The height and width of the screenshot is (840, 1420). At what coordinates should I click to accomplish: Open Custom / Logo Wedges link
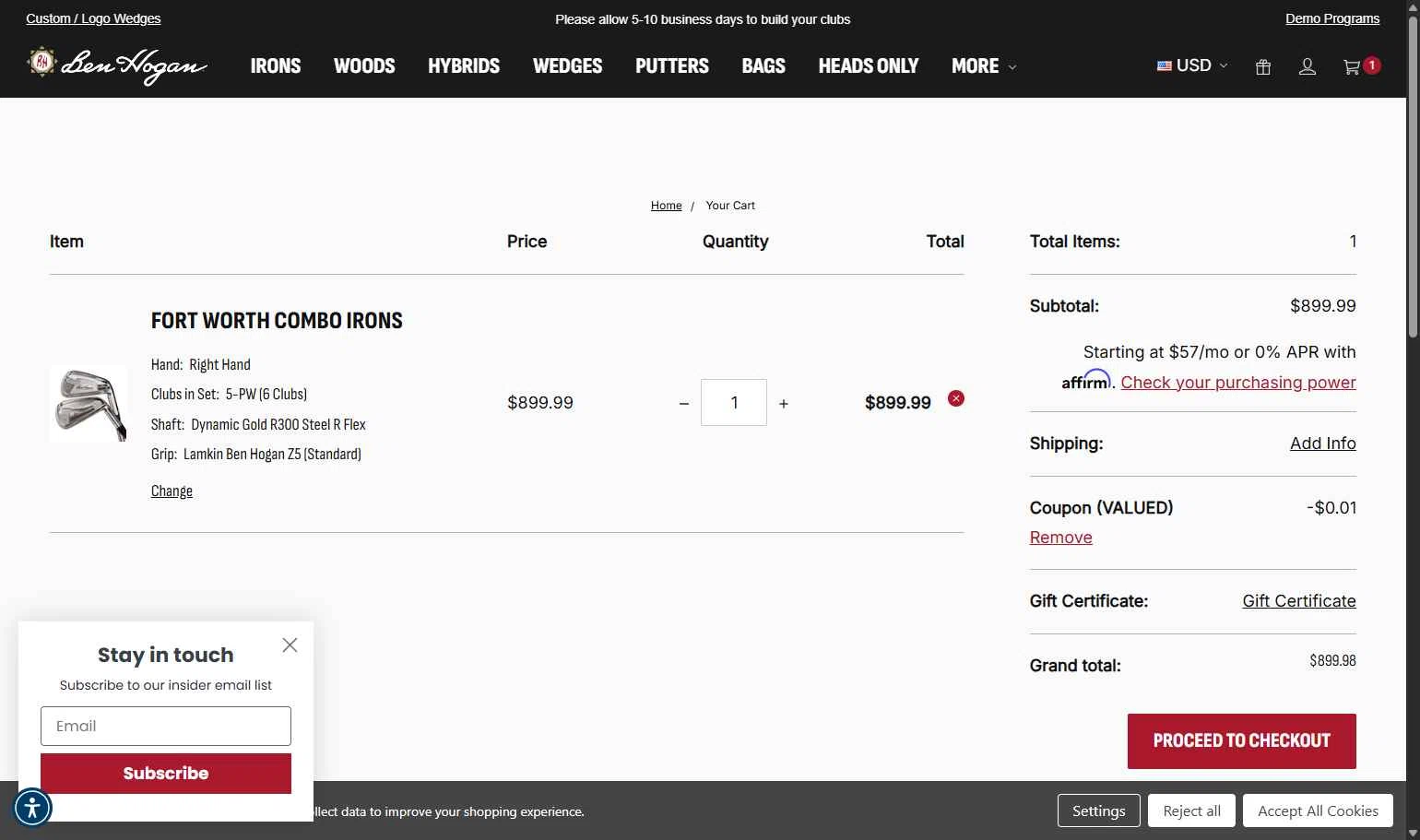pyautogui.click(x=93, y=18)
